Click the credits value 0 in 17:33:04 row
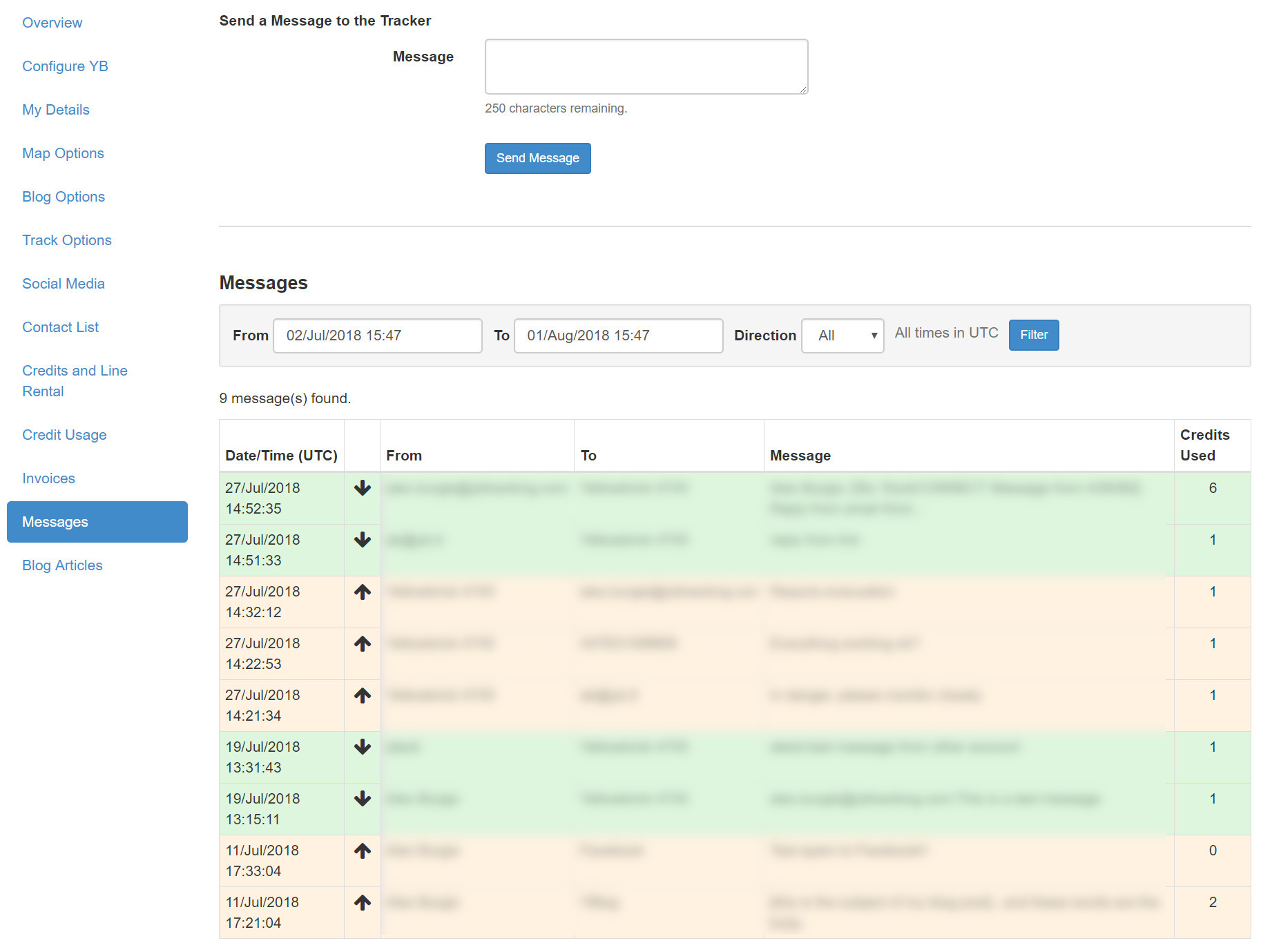 click(1213, 851)
